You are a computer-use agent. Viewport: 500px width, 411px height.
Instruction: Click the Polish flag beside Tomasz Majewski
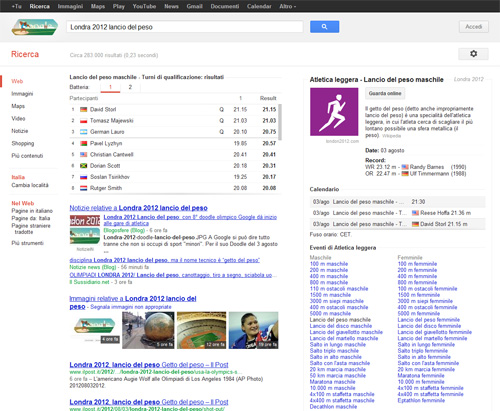pyautogui.click(x=84, y=121)
